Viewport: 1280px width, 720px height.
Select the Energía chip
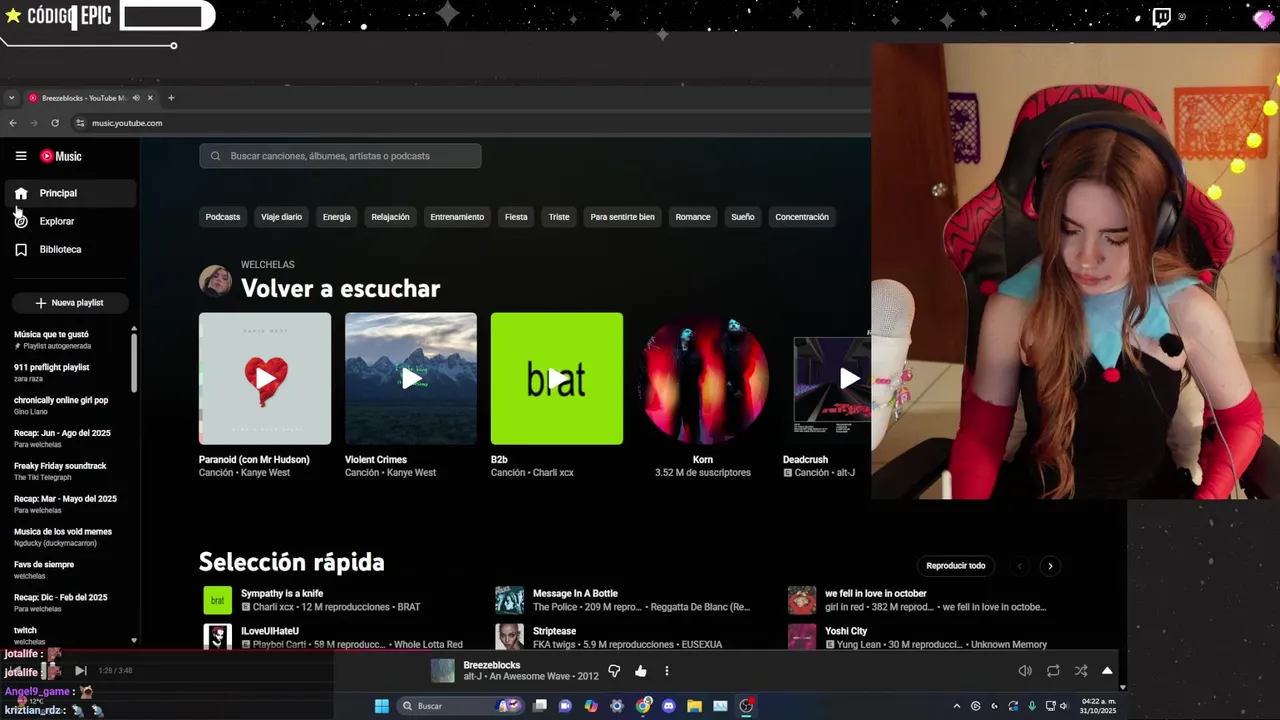pos(337,217)
